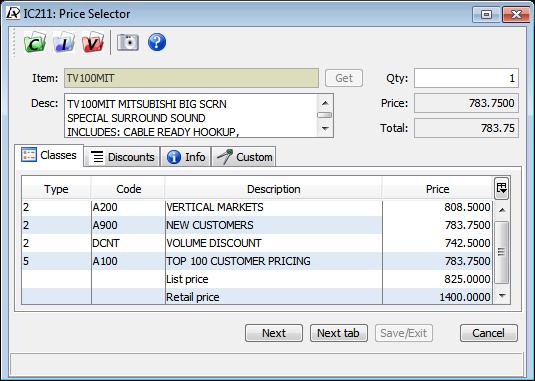Image resolution: width=535 pixels, height=381 pixels.
Task: Click type cell 5 in A100 row
Action: 56,261
